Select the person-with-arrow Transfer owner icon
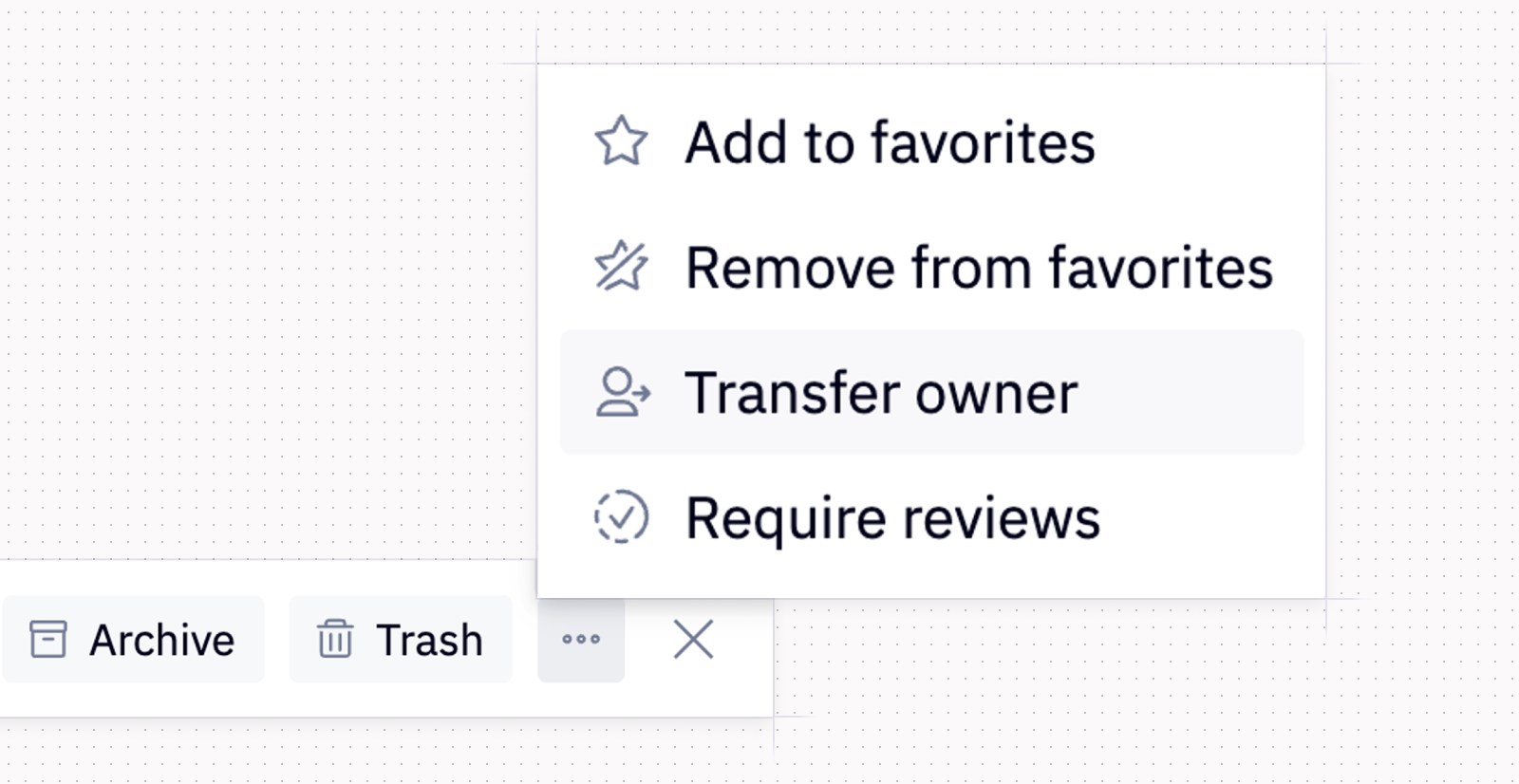 click(622, 391)
